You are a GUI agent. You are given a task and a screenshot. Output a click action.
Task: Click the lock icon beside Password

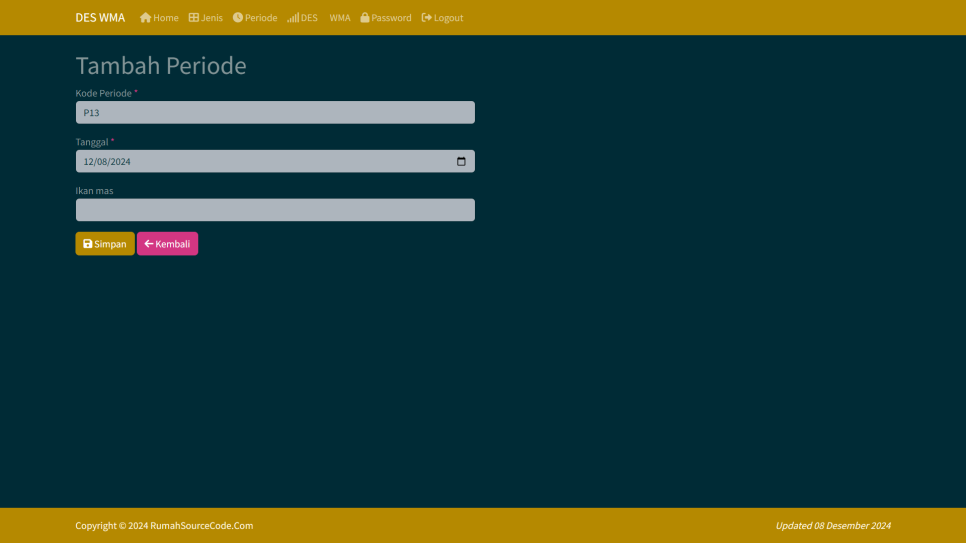coord(365,18)
